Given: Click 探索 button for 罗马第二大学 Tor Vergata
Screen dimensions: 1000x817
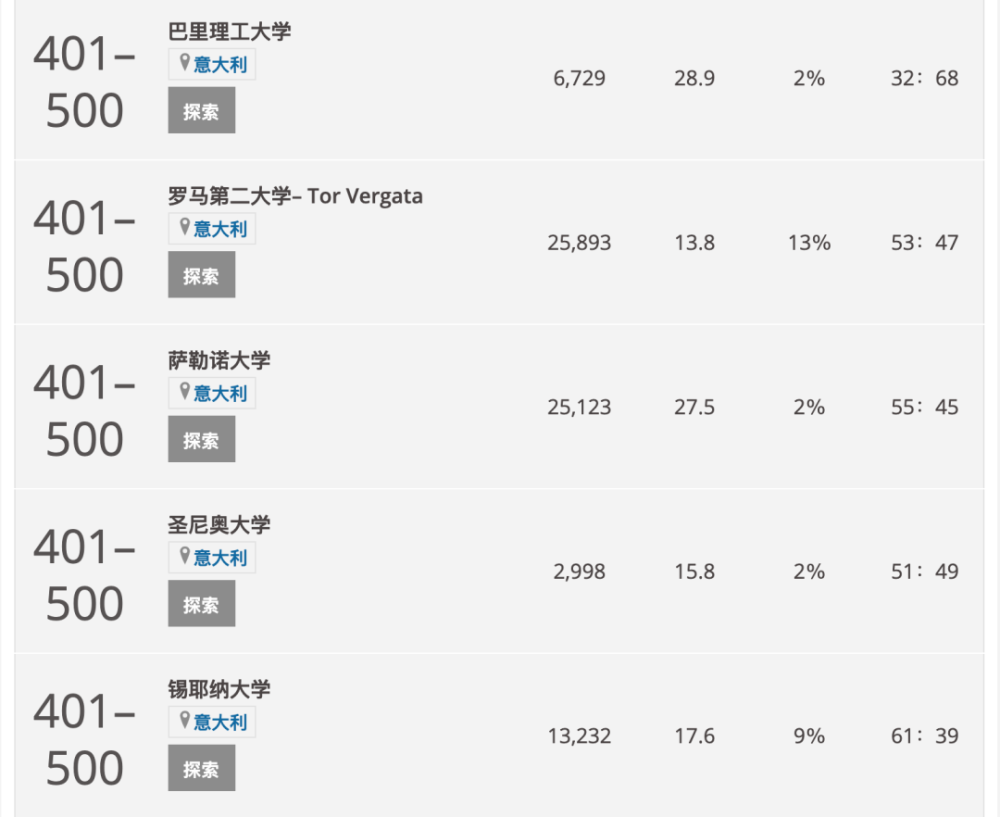Looking at the screenshot, I should [202, 274].
